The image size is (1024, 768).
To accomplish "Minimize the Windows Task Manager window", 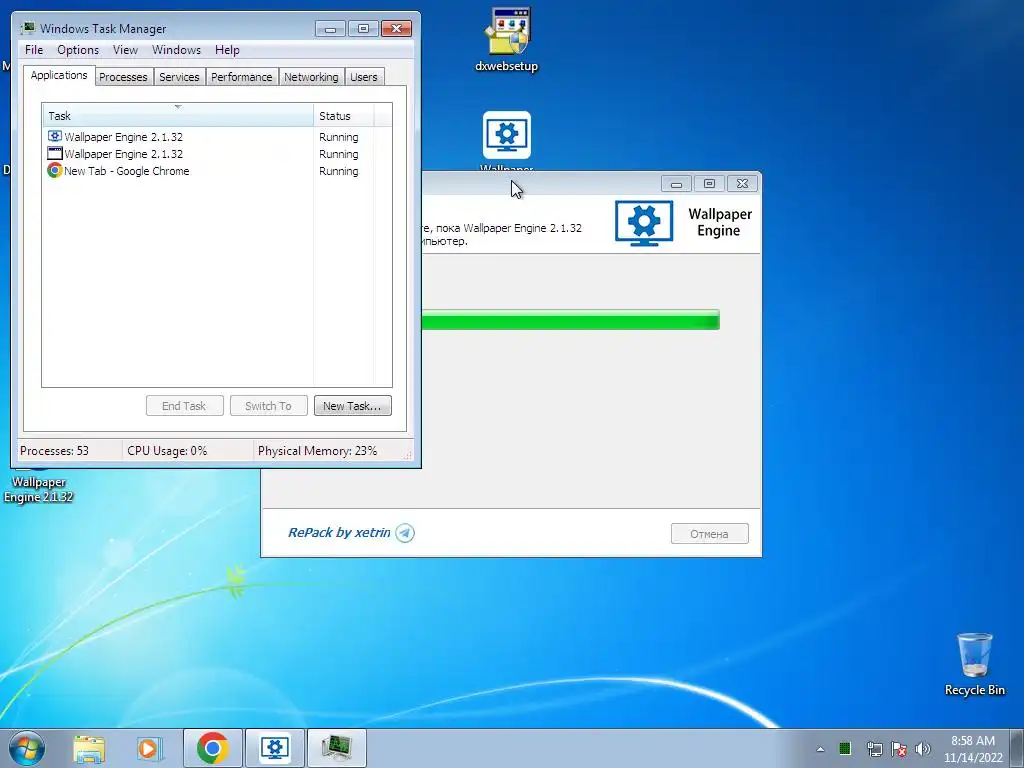I will pyautogui.click(x=330, y=29).
